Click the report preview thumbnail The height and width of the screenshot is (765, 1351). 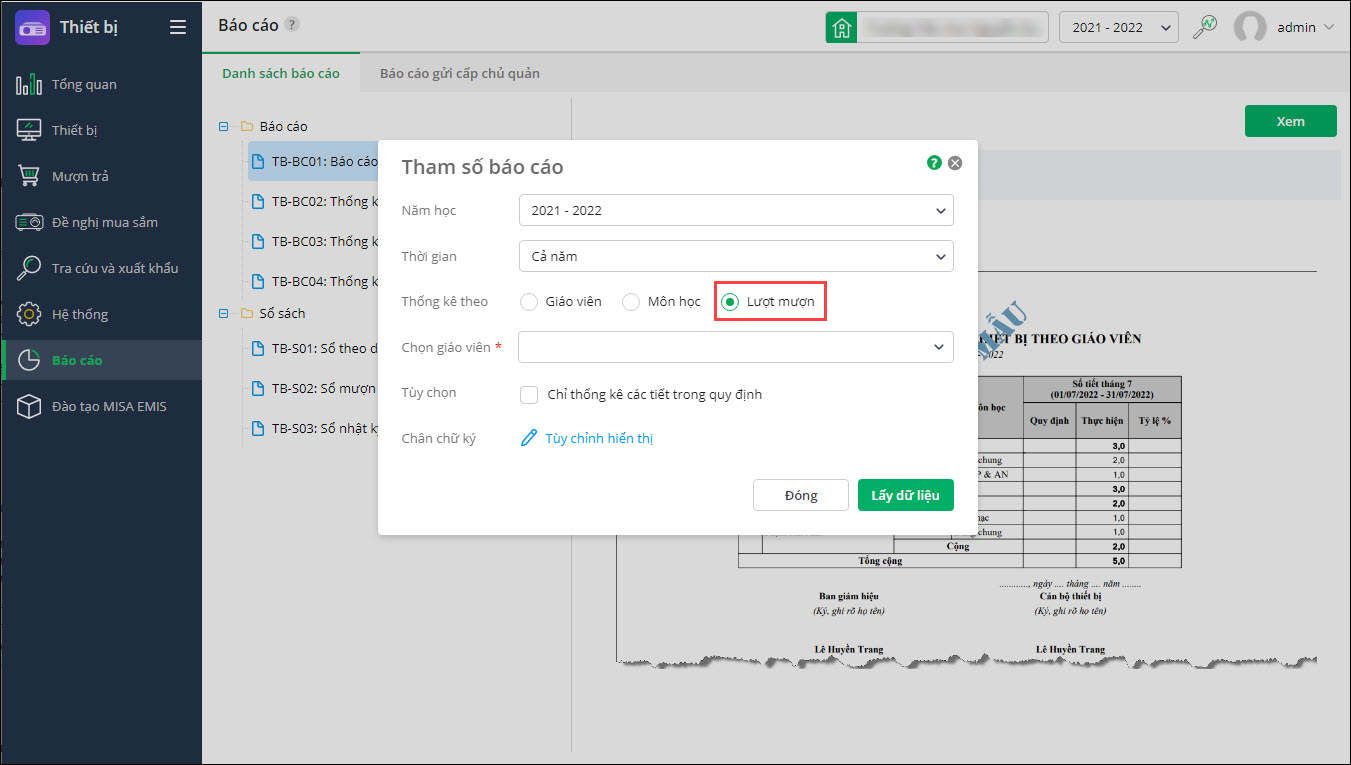pos(965,470)
